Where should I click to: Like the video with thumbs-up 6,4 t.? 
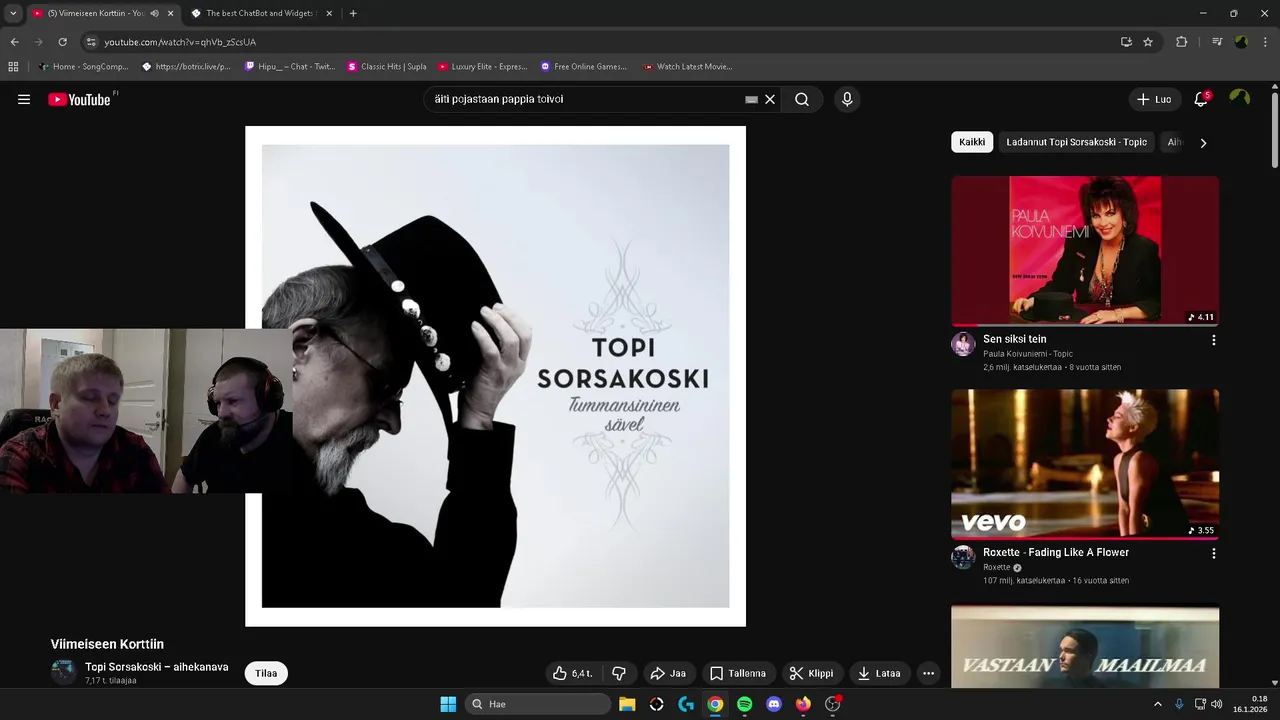coord(573,673)
